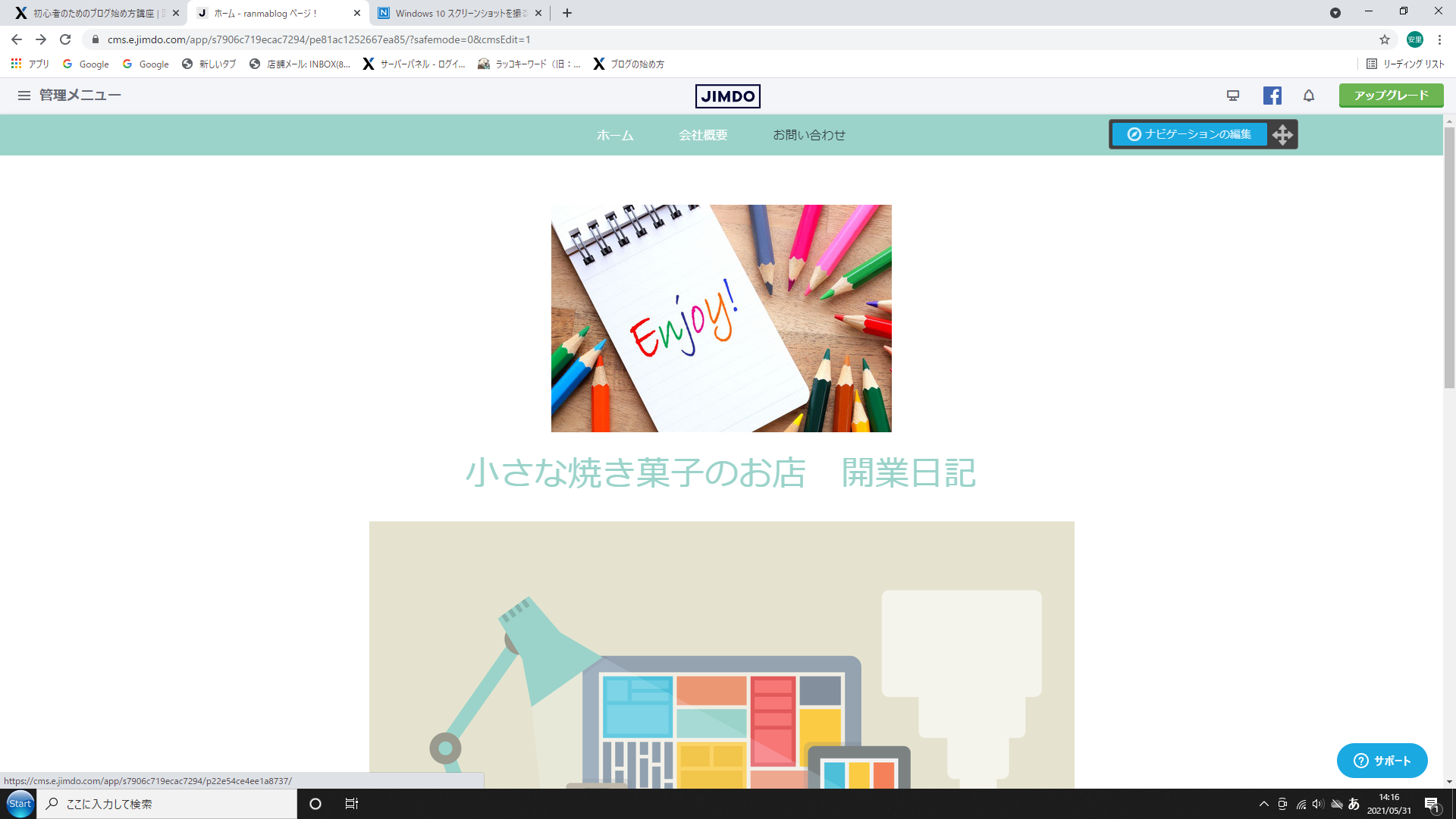Click the Windows Task View icon
Viewport: 1456px width, 819px height.
pos(351,804)
